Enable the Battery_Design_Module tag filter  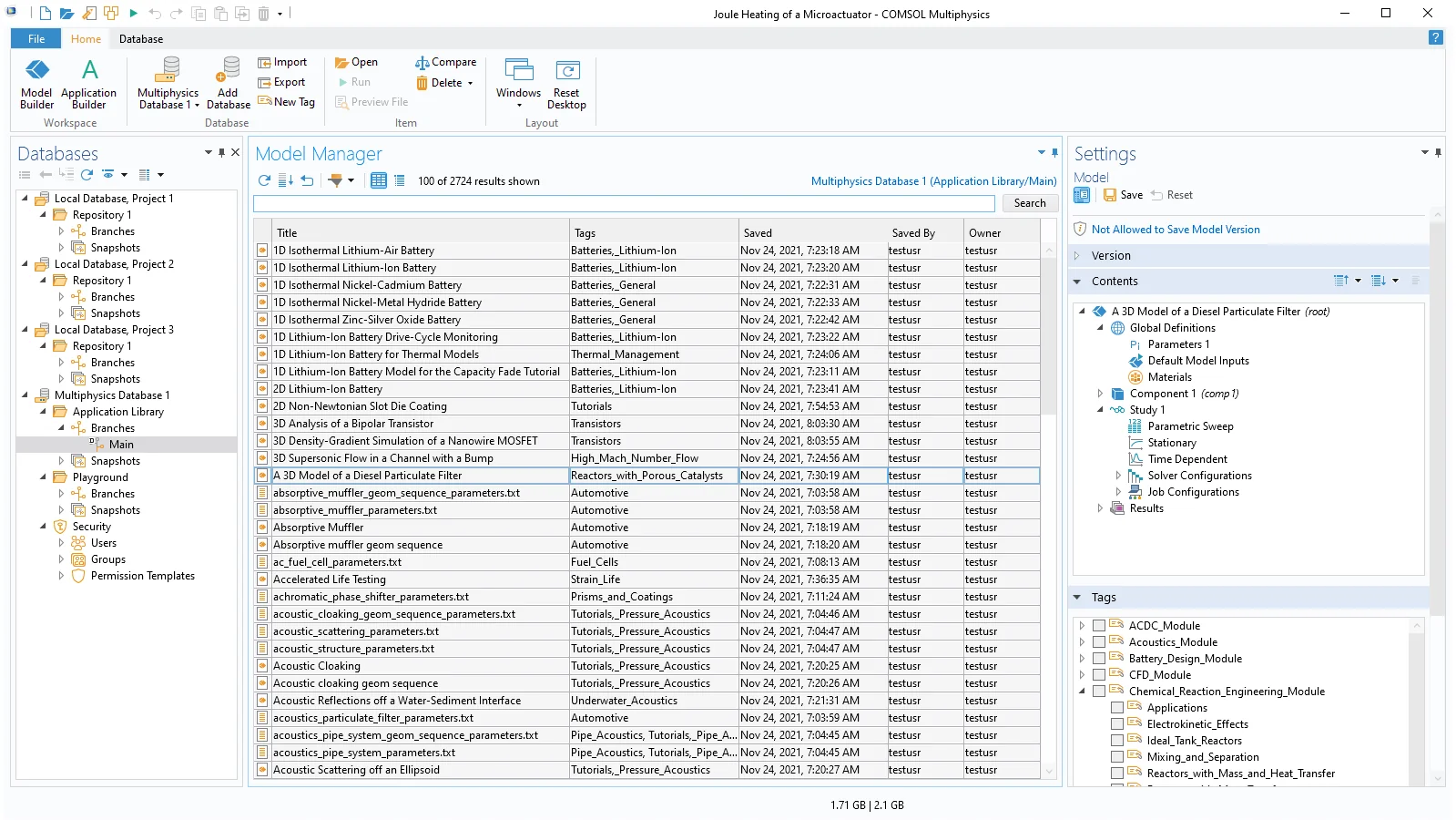tap(1099, 659)
